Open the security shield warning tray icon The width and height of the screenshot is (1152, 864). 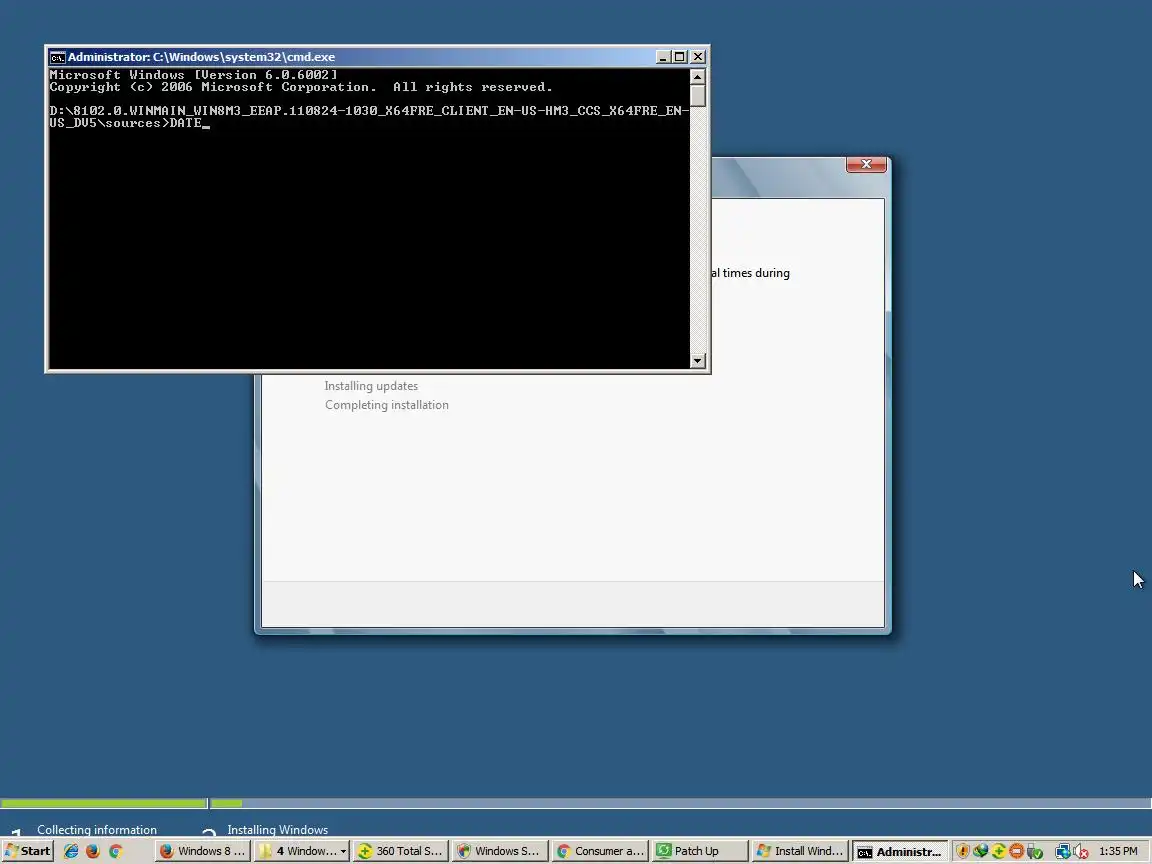pyautogui.click(x=962, y=851)
